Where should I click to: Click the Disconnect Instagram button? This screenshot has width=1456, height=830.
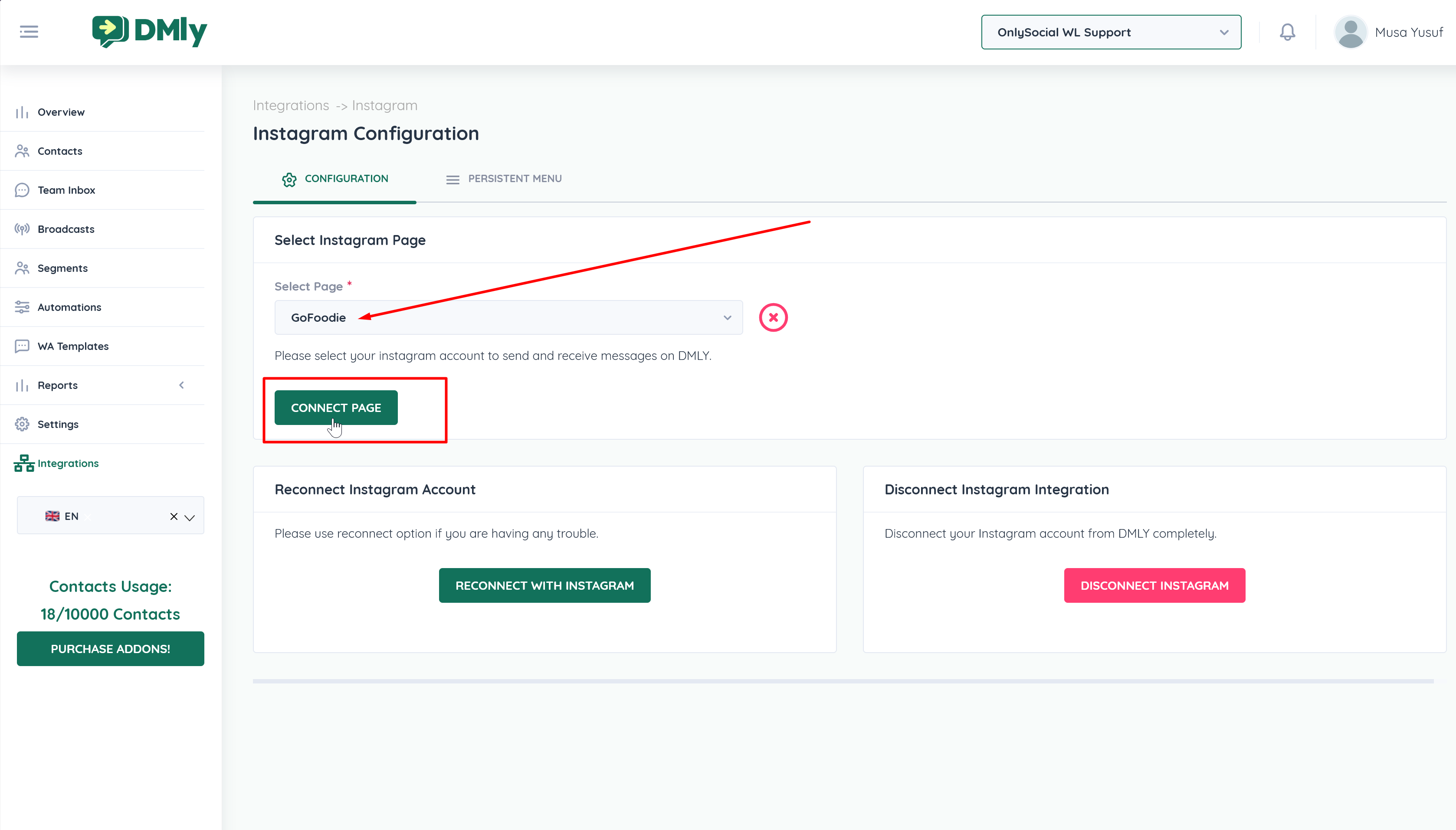click(x=1154, y=585)
